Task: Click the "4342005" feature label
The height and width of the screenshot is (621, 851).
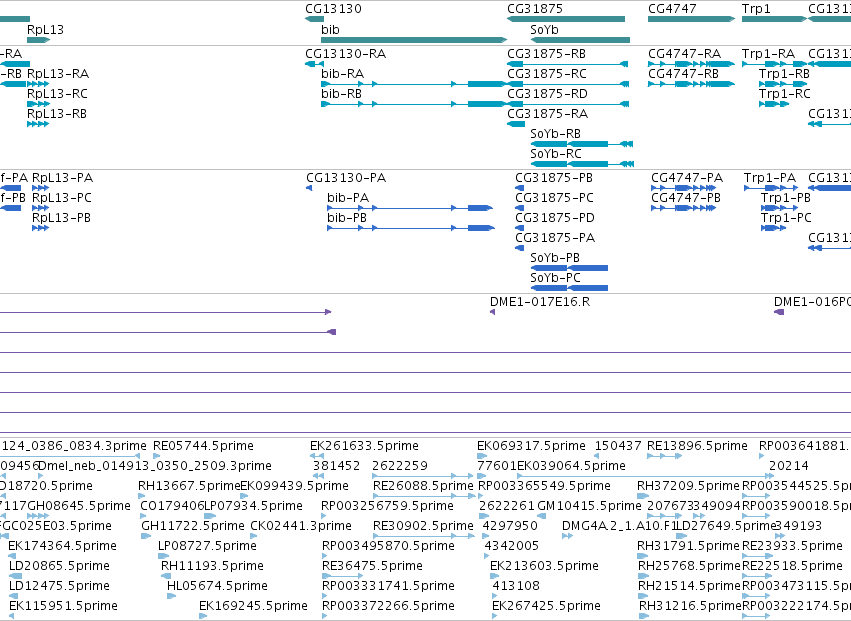Action: [x=511, y=546]
